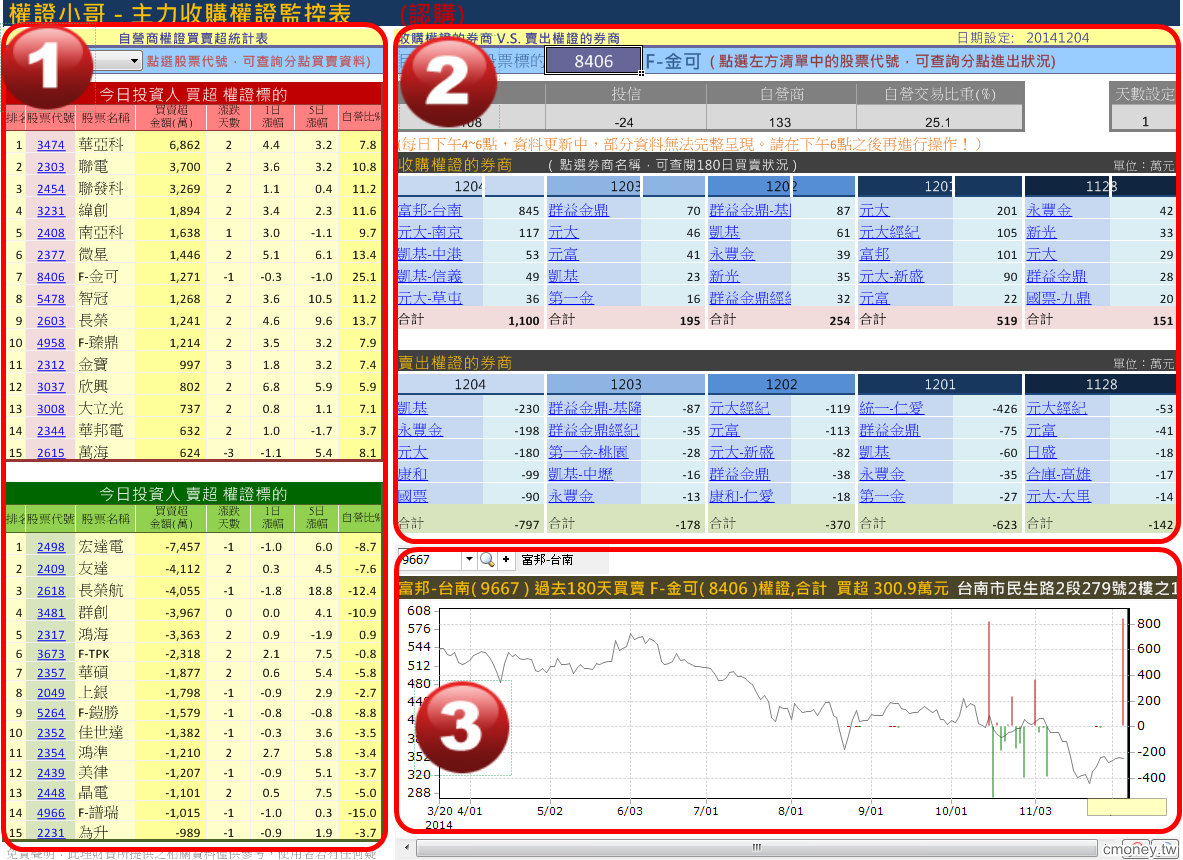This screenshot has height=860, width=1183.
Task: Select broker 富邦-台南 in buyers list
Action: pos(429,210)
